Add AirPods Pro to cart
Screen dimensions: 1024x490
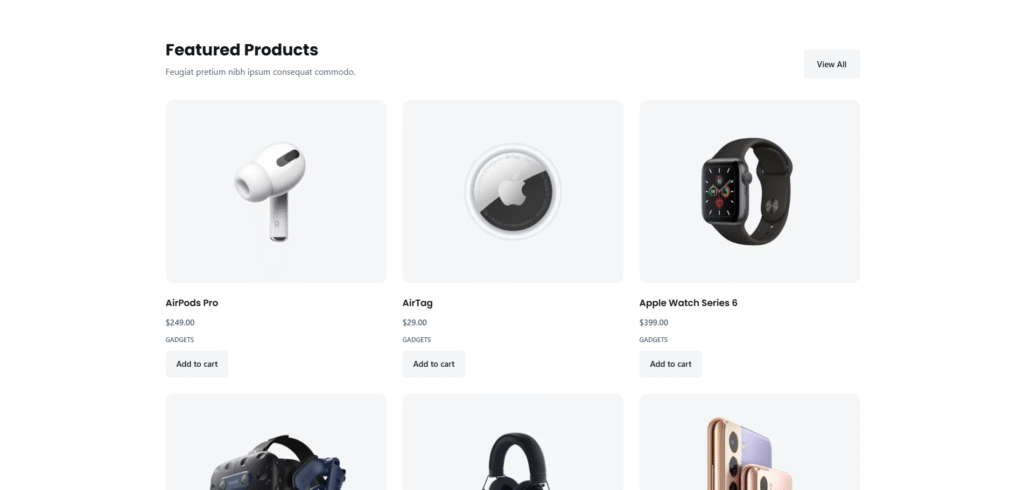tap(197, 364)
